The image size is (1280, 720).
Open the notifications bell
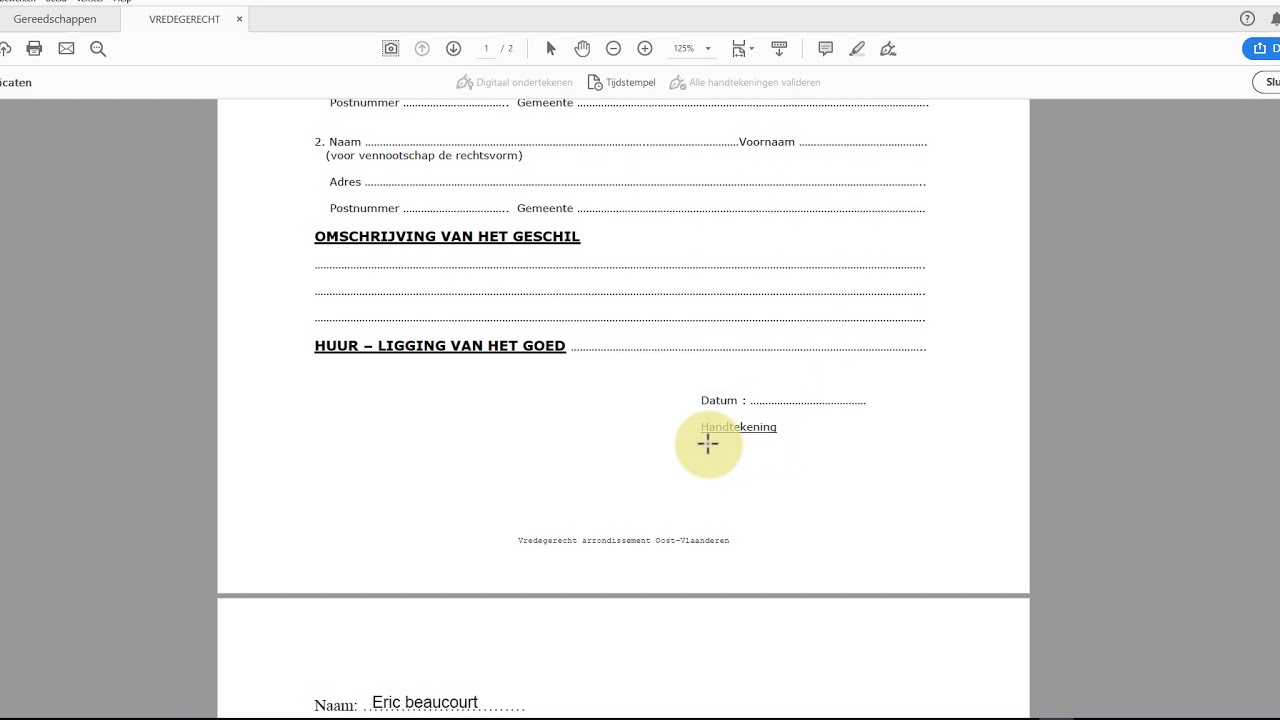click(x=1275, y=19)
